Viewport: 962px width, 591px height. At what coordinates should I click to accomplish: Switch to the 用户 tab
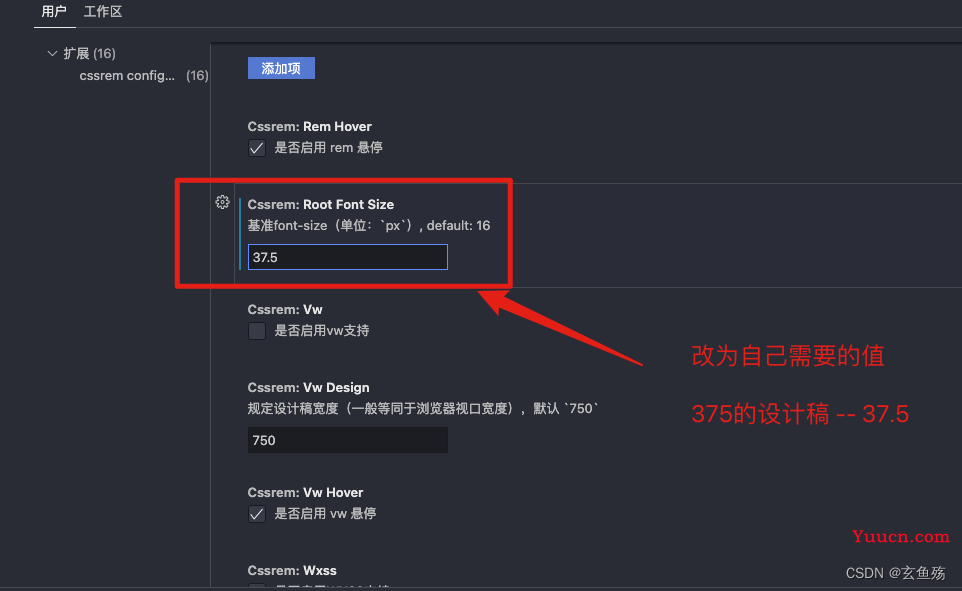[54, 12]
